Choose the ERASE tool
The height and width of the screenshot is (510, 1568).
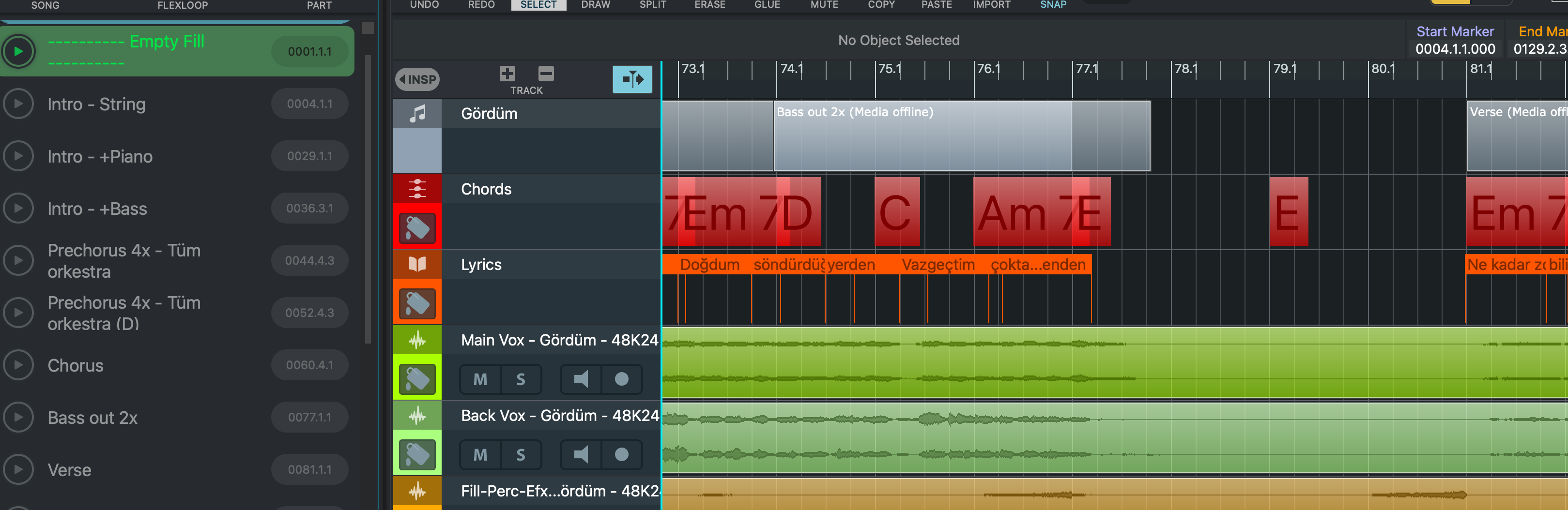click(x=710, y=5)
